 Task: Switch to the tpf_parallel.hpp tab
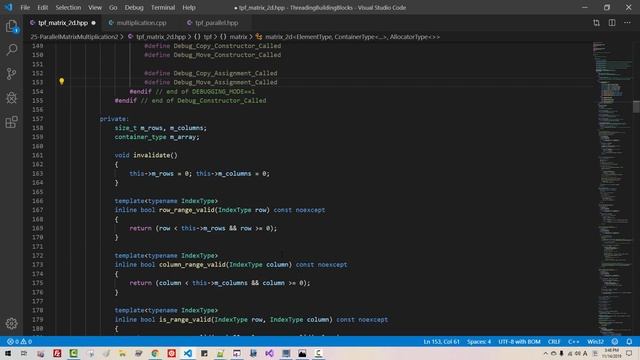[216, 23]
